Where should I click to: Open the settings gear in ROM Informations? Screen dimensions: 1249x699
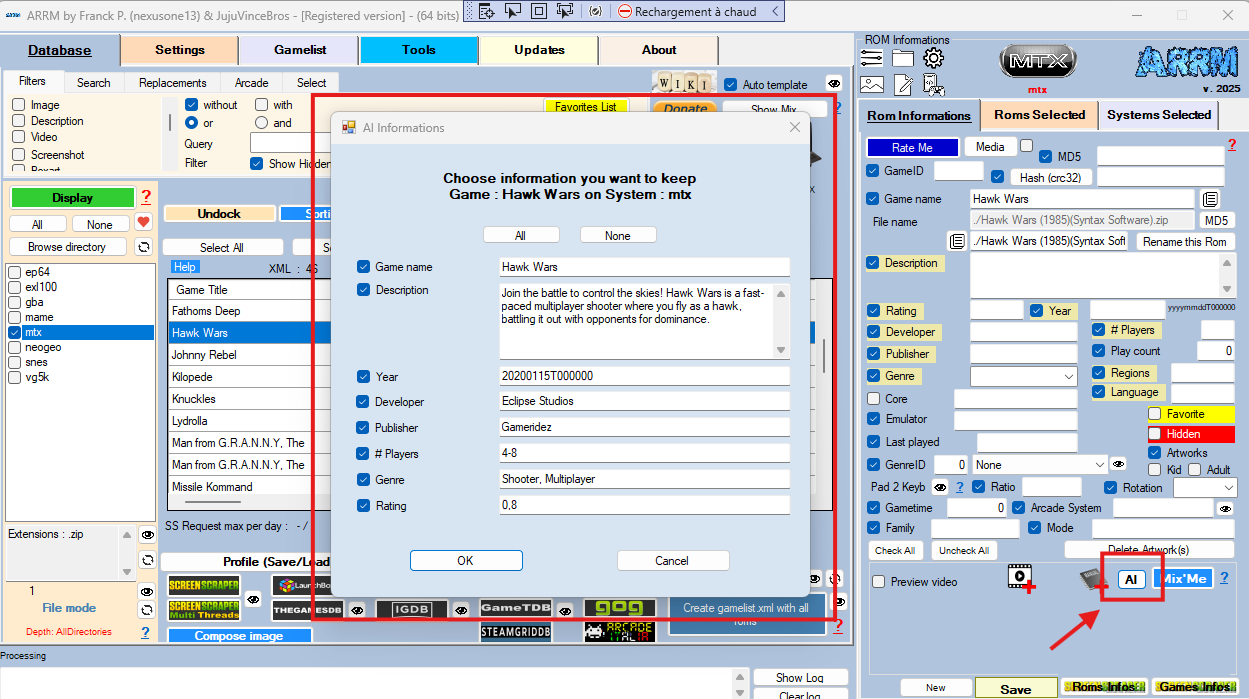pyautogui.click(x=933, y=59)
